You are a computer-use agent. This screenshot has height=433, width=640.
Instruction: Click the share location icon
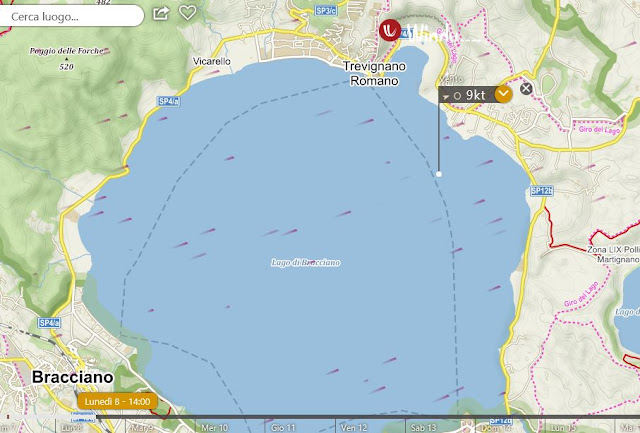[x=161, y=13]
